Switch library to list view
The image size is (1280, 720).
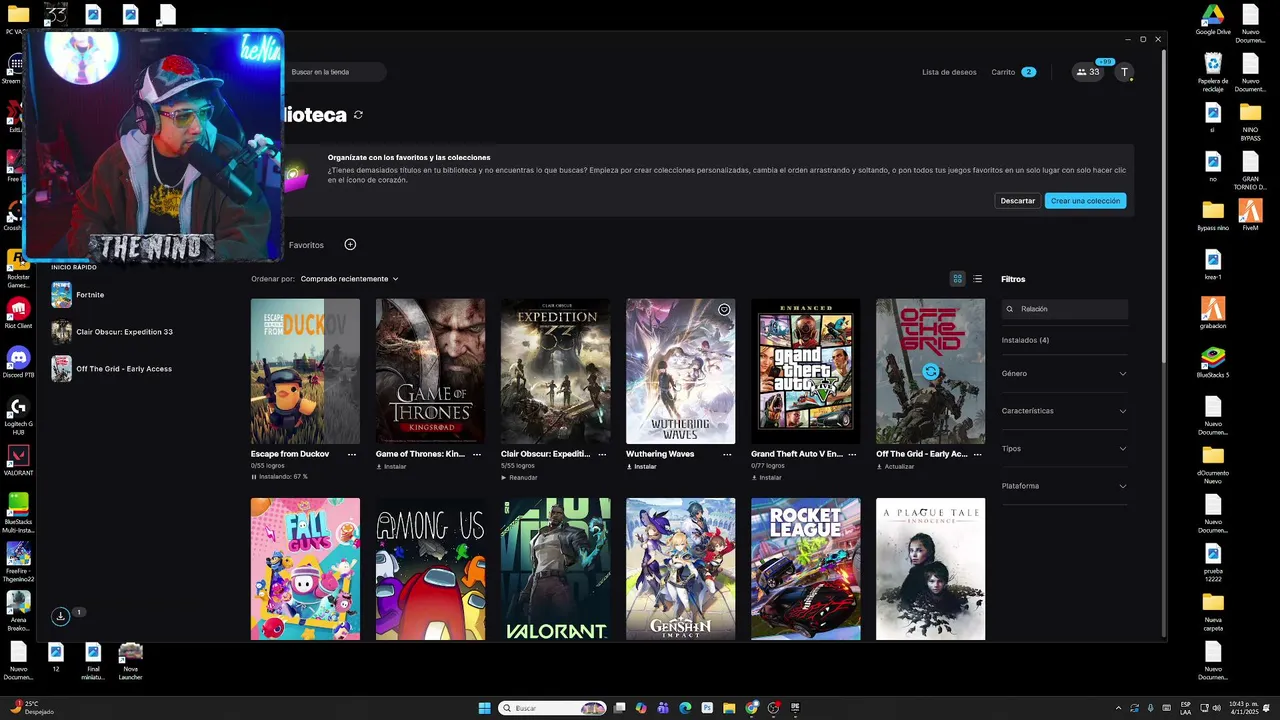pyautogui.click(x=978, y=279)
